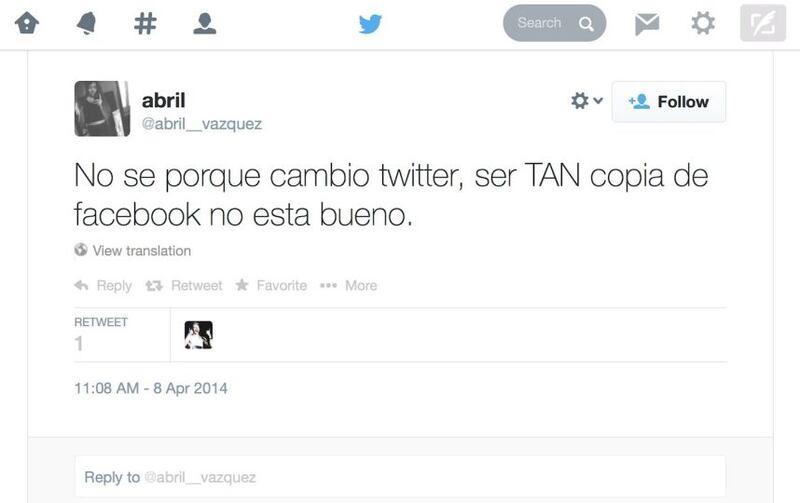Open the Discover hashtag icon
The height and width of the screenshot is (503, 800).
(145, 23)
